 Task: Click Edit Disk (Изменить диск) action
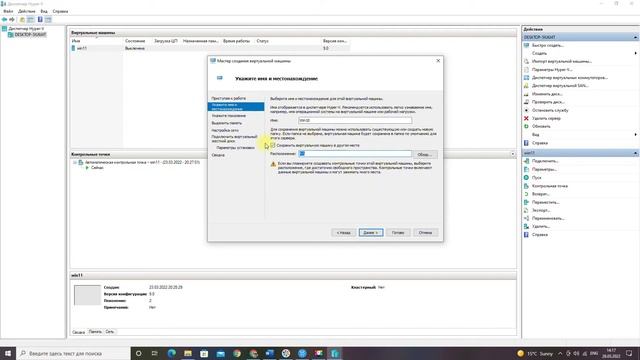tap(547, 94)
